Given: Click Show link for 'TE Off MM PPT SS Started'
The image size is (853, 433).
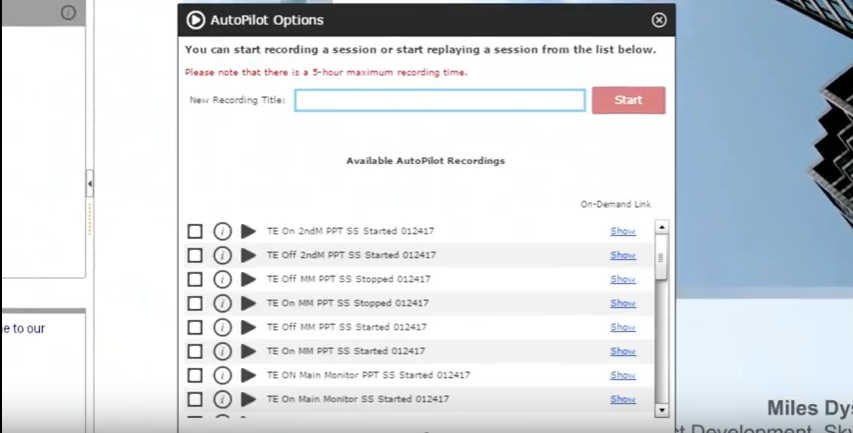Looking at the screenshot, I should (623, 327).
